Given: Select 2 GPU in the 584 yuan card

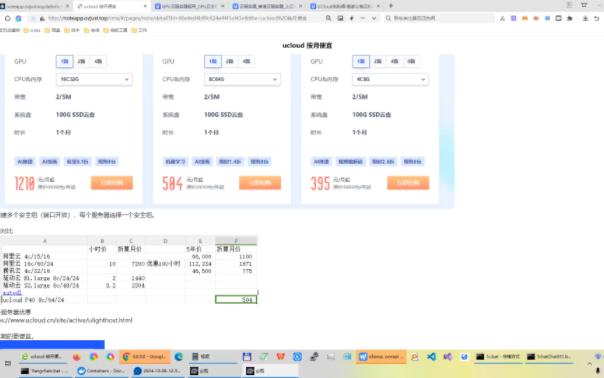Looking at the screenshot, I should pyautogui.click(x=230, y=61).
